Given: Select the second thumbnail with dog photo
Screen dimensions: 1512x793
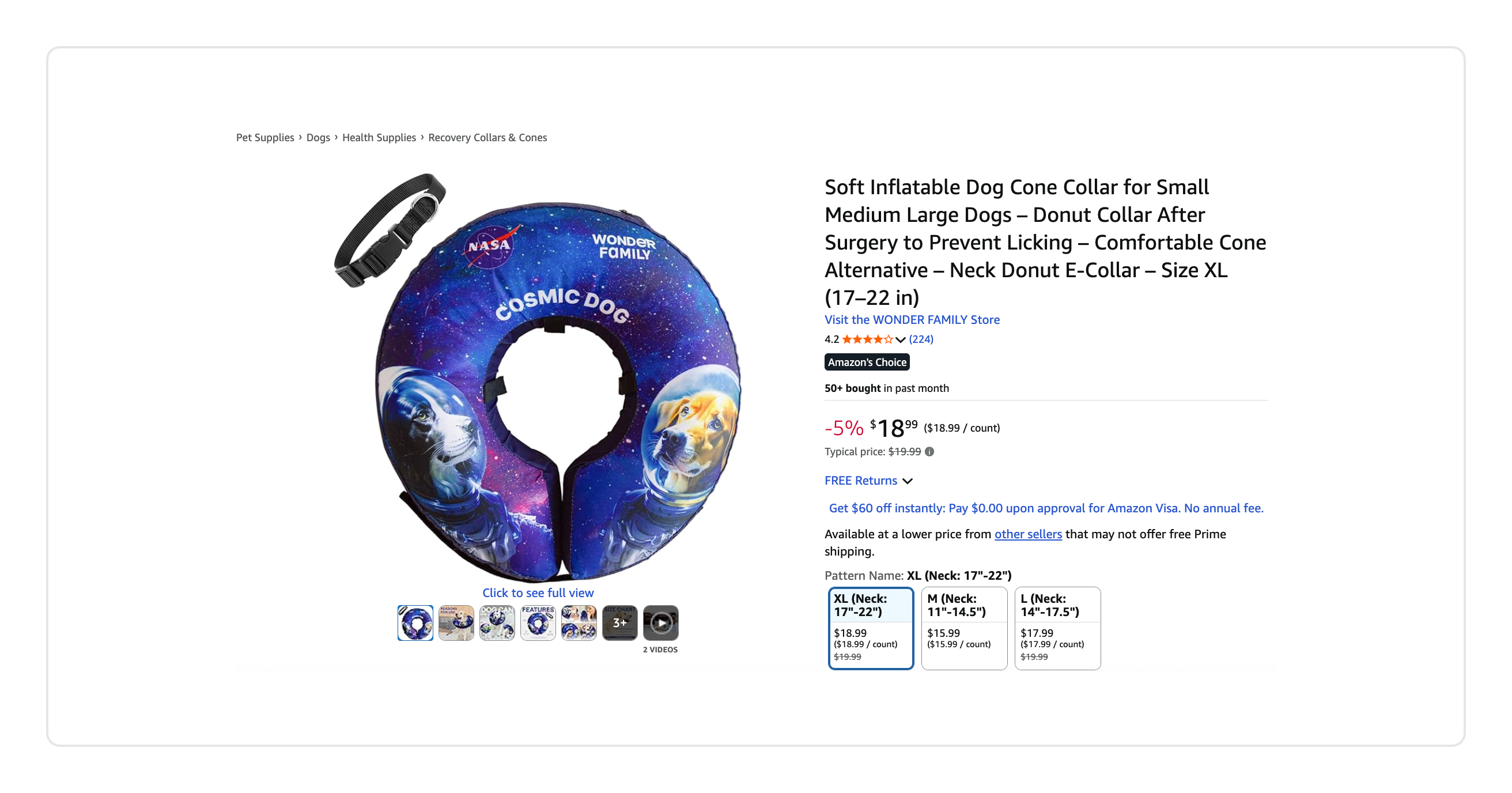Looking at the screenshot, I should tap(456, 623).
